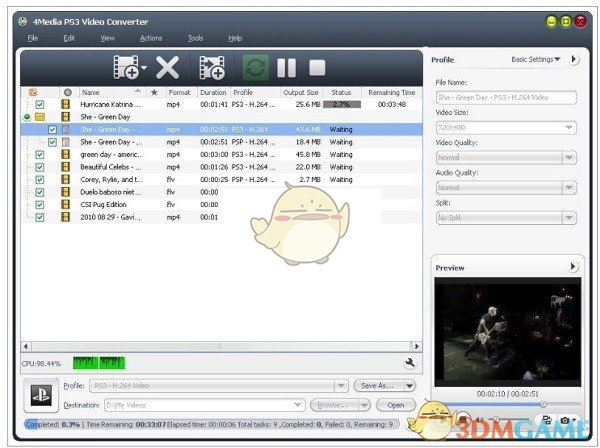This screenshot has height=448, width=600.
Task: Uncheck the She - Green Day PSP checkbox
Action: point(52,142)
